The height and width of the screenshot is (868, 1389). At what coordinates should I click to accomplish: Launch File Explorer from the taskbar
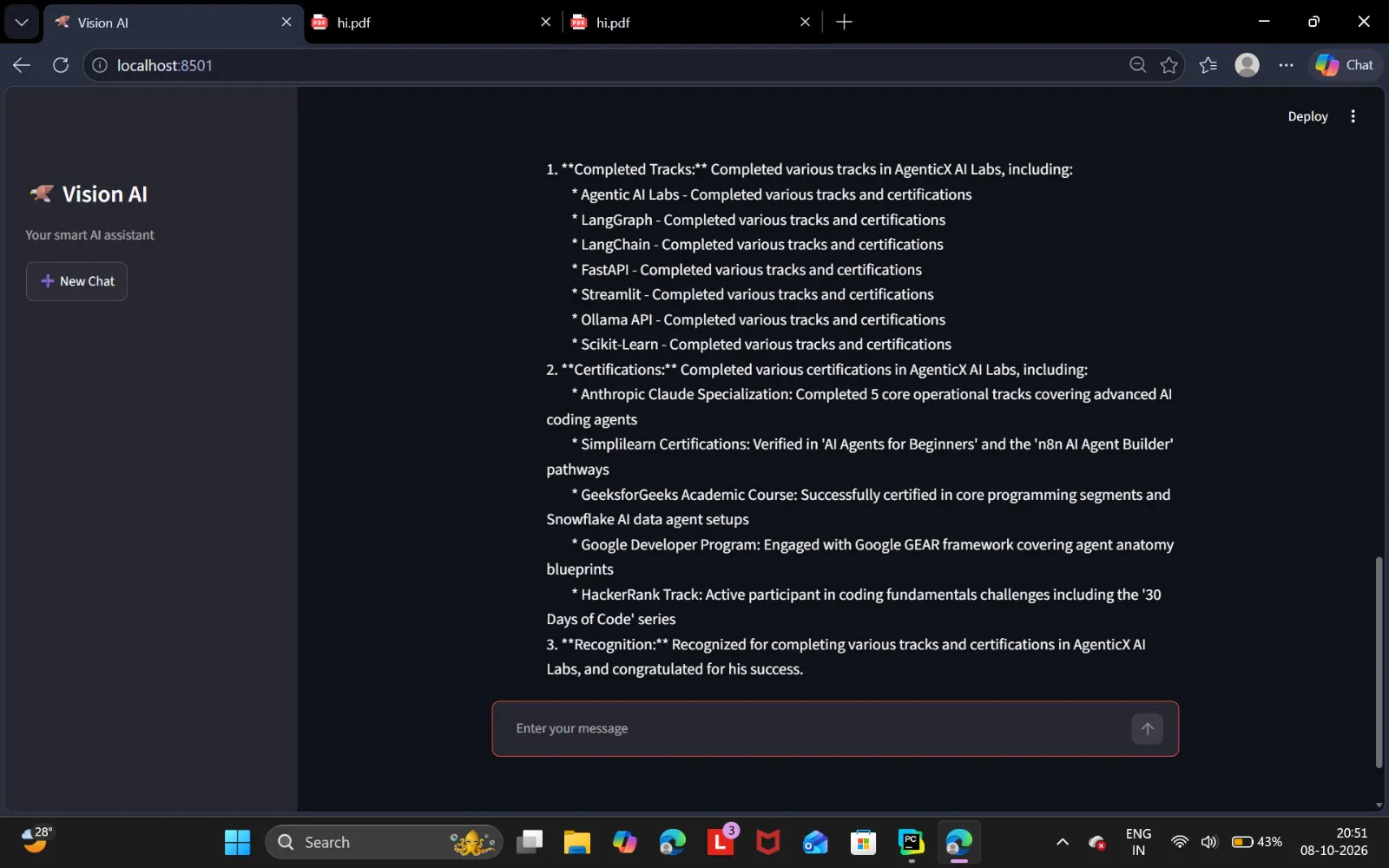pyautogui.click(x=576, y=842)
